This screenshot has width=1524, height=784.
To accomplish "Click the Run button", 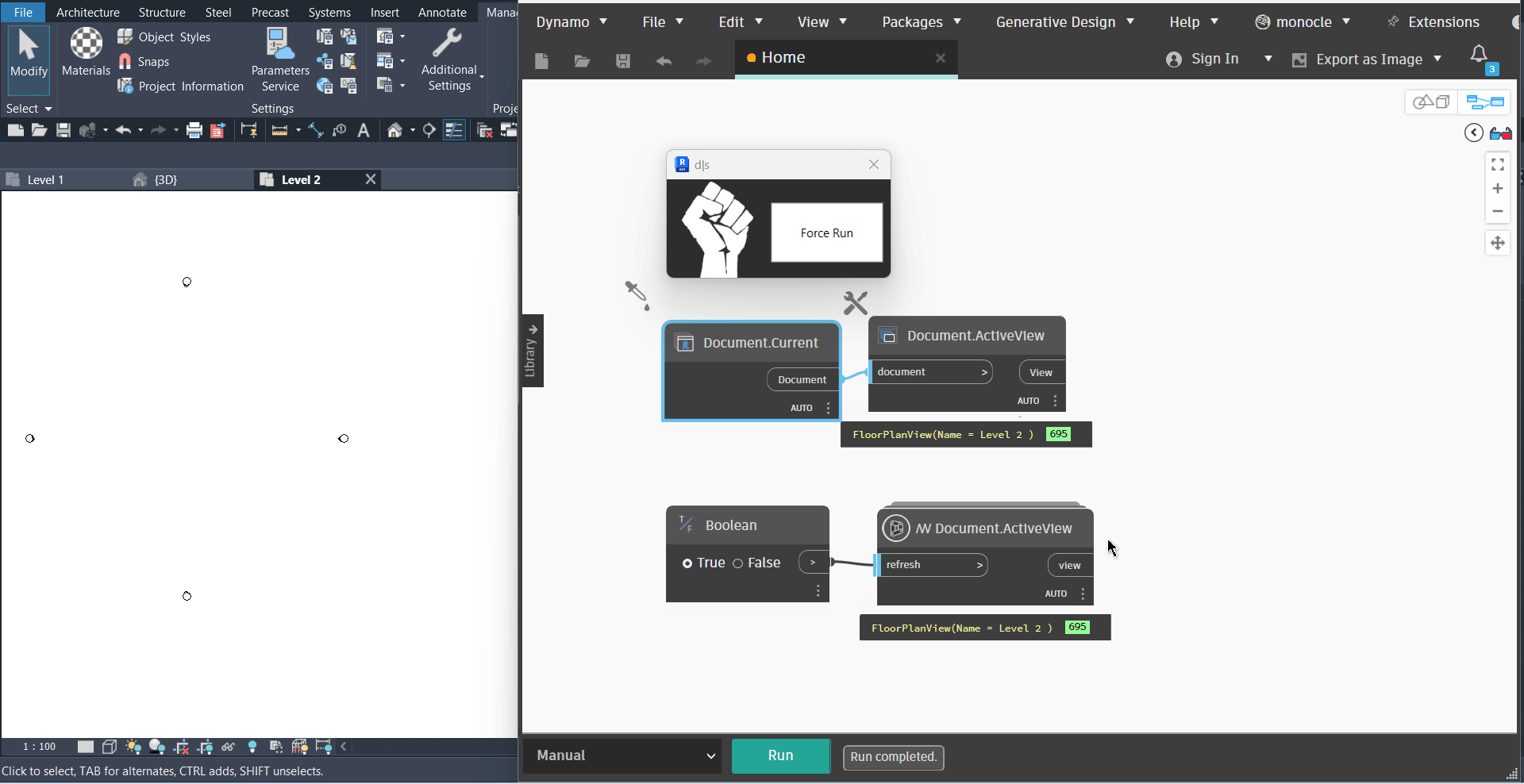I will 780,755.
